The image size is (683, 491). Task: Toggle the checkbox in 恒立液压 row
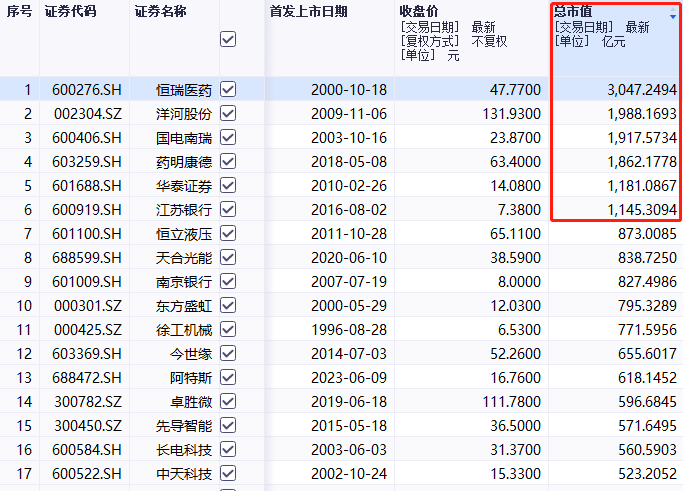228,233
